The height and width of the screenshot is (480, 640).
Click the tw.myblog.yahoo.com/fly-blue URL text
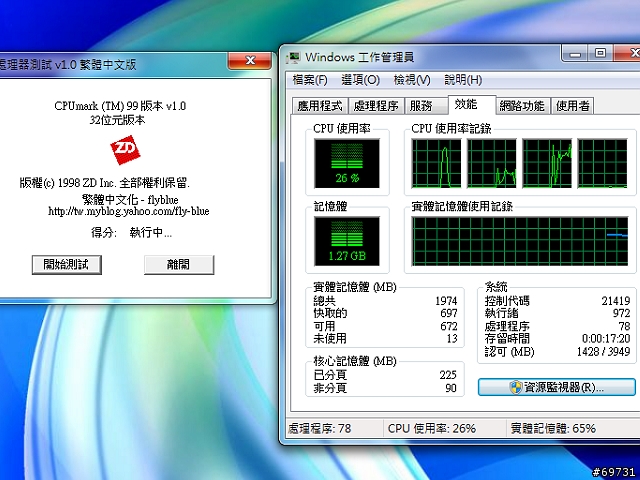(x=129, y=211)
